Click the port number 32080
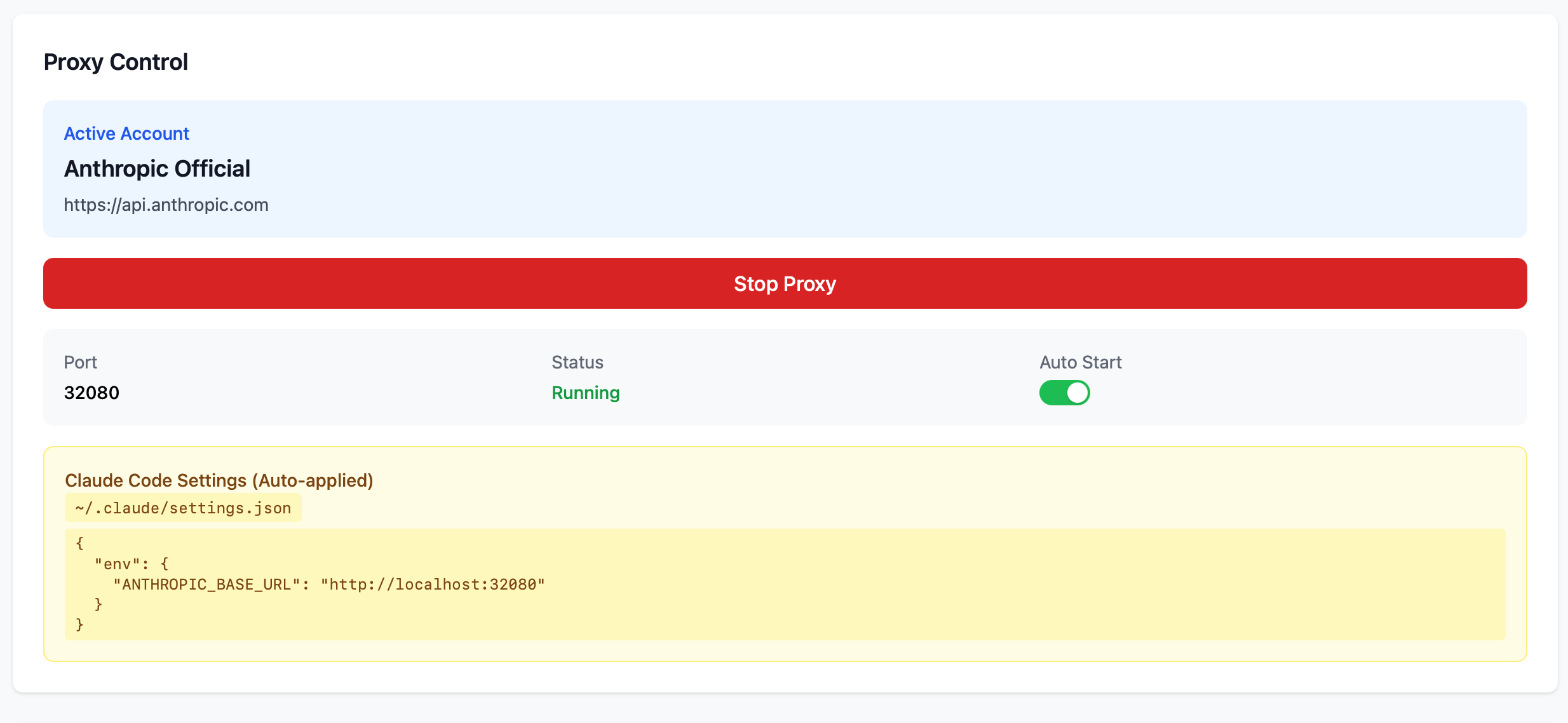This screenshot has width=1568, height=723. coord(91,393)
